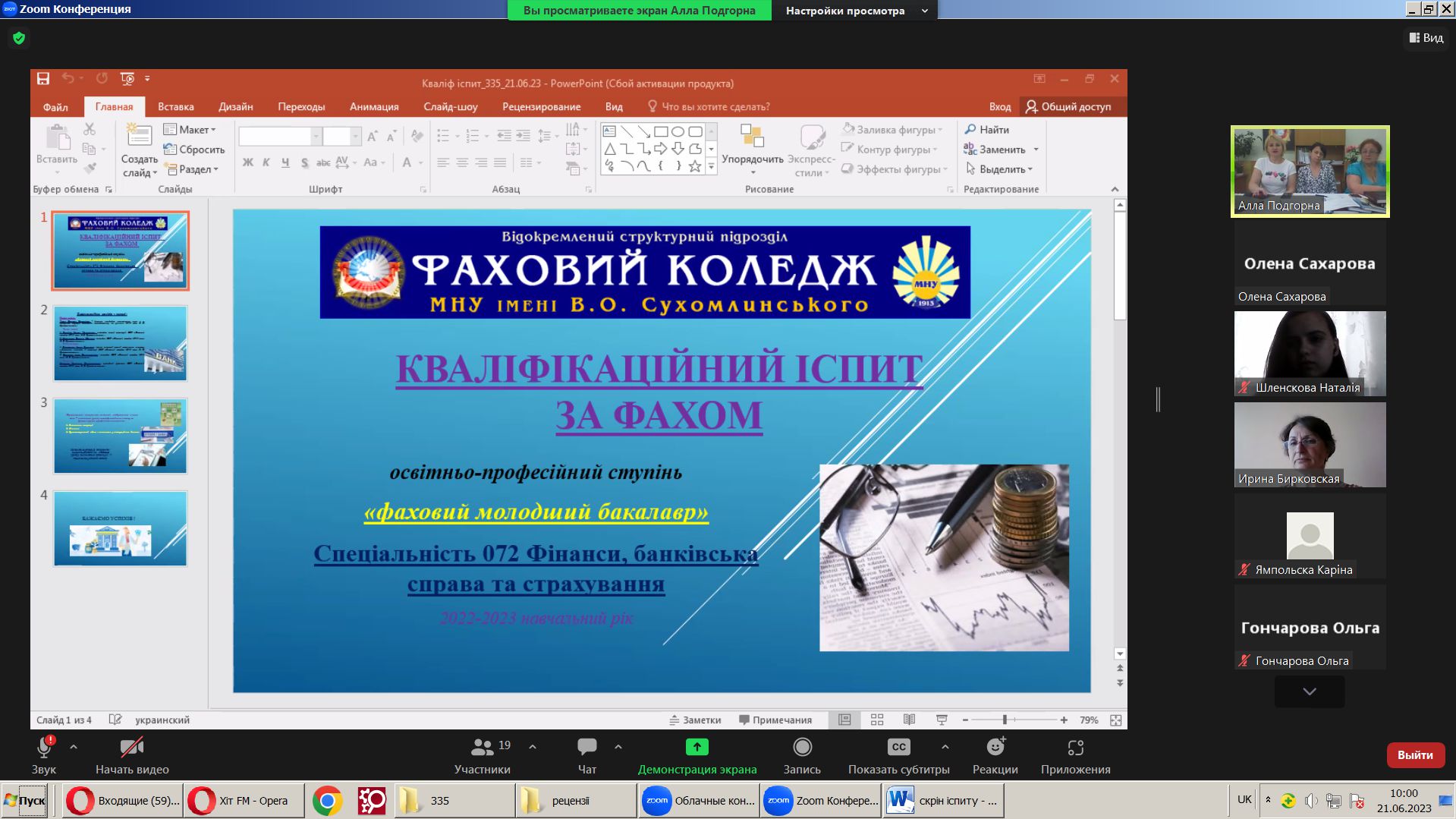The height and width of the screenshot is (819, 1456).
Task: Unmute the microphone audio button
Action: 44,748
